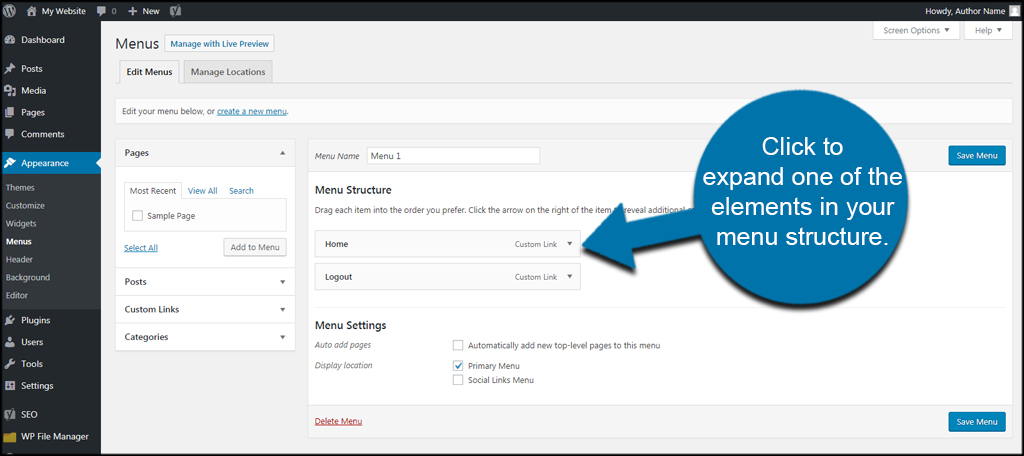Screen dimensions: 1024x456
Task: Click the Posts pushpin icon in sidebar
Action: pyautogui.click(x=10, y=69)
